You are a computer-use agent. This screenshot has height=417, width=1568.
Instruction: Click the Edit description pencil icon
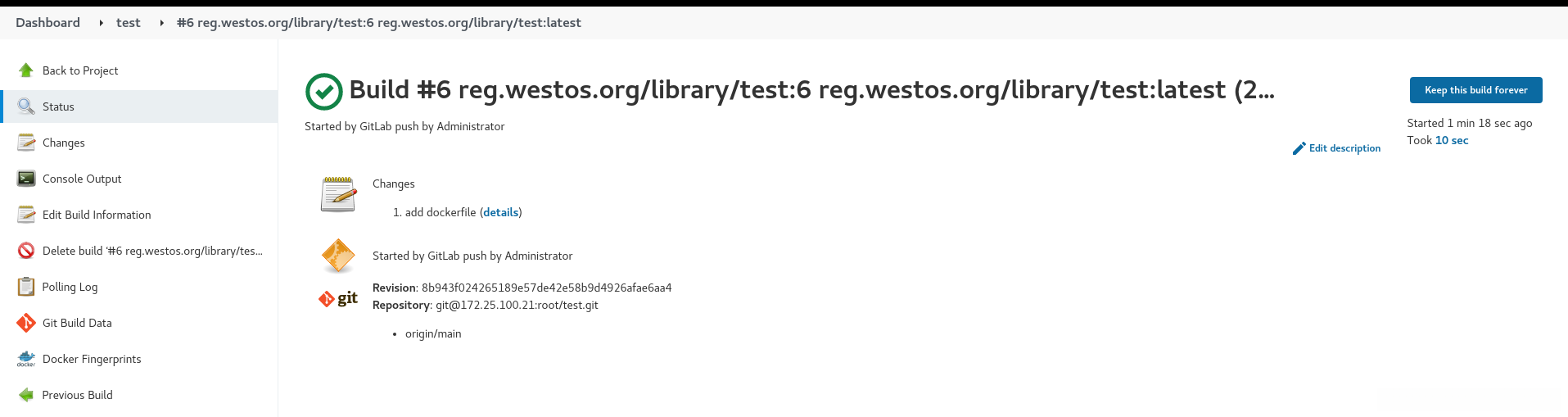[1299, 148]
